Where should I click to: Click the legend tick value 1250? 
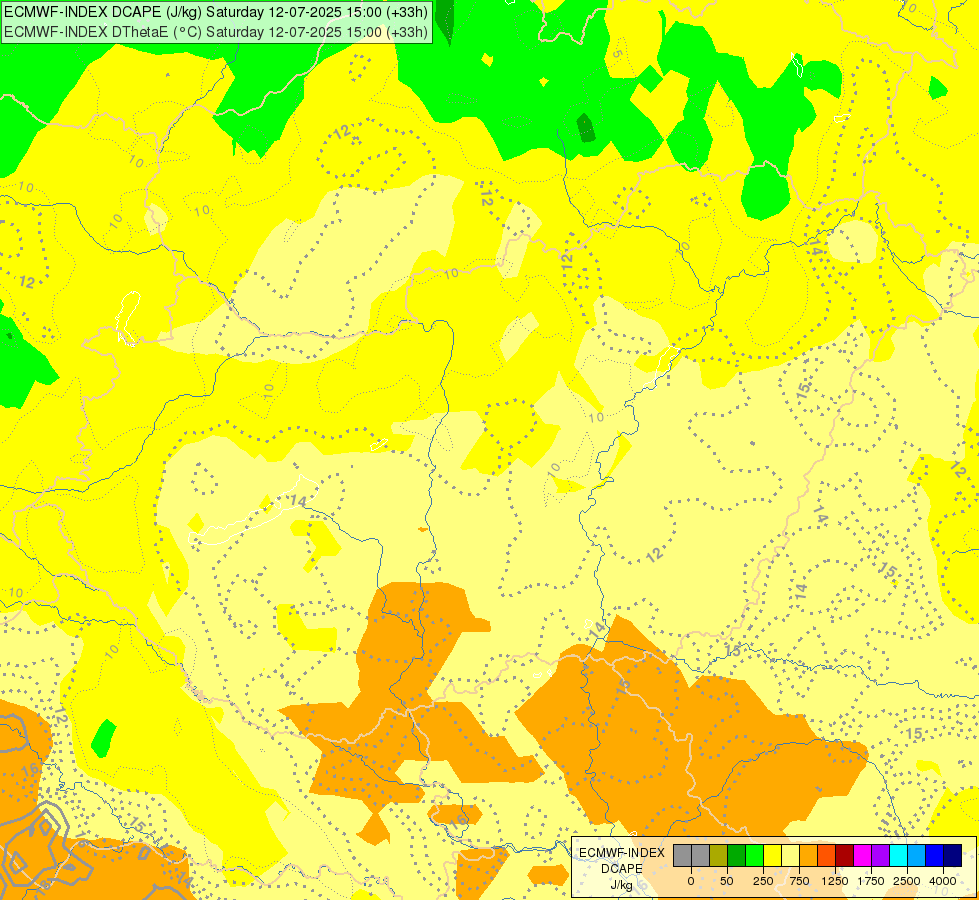[x=835, y=881]
